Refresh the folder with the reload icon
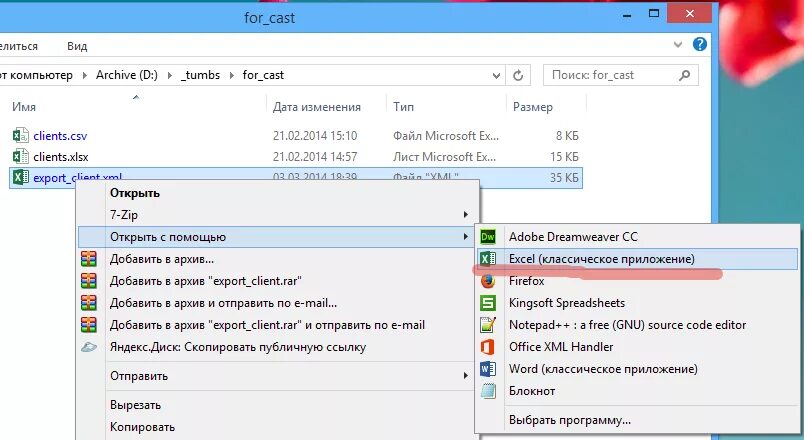804x440 pixels. tap(518, 75)
